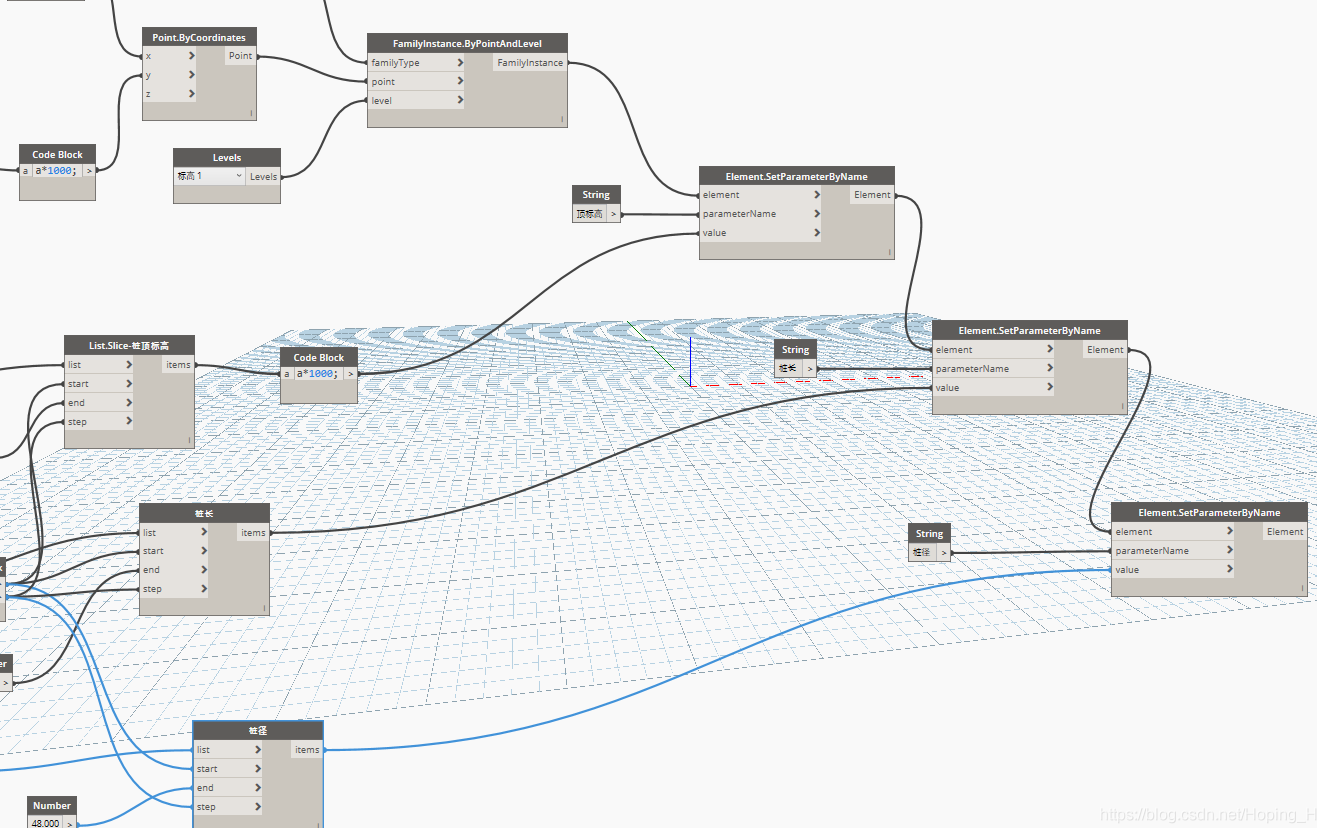1317x828 pixels.
Task: Click chevron beside parameterName wired to 桩长 String
Action: [1050, 369]
